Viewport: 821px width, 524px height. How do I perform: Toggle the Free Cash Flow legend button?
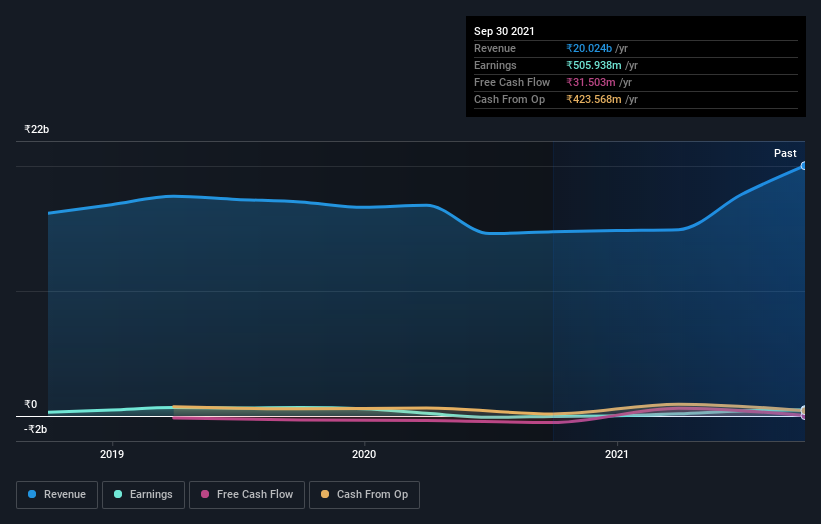click(247, 495)
